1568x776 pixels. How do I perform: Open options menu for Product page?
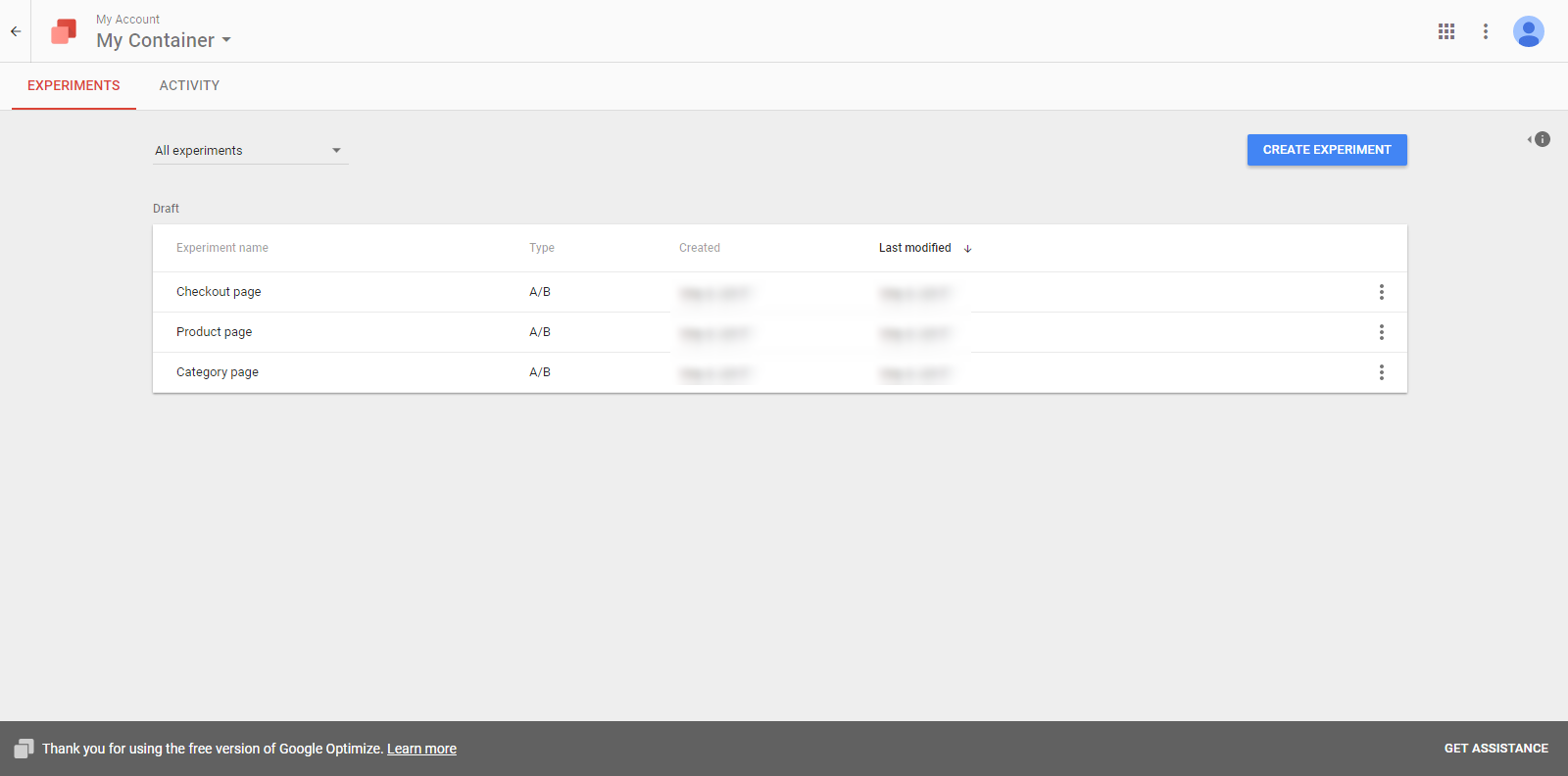click(x=1382, y=332)
